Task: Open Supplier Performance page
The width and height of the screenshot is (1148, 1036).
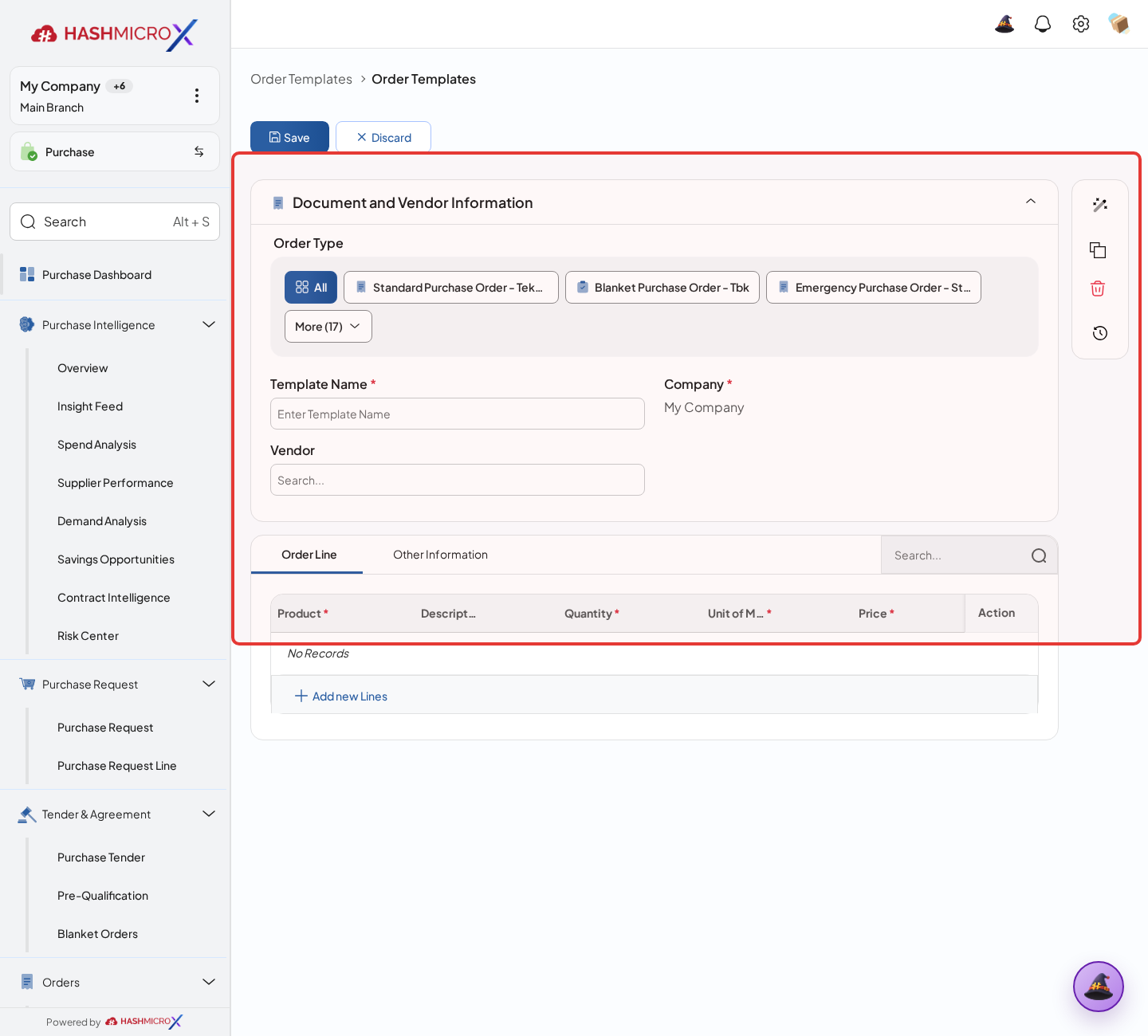Action: pos(115,483)
